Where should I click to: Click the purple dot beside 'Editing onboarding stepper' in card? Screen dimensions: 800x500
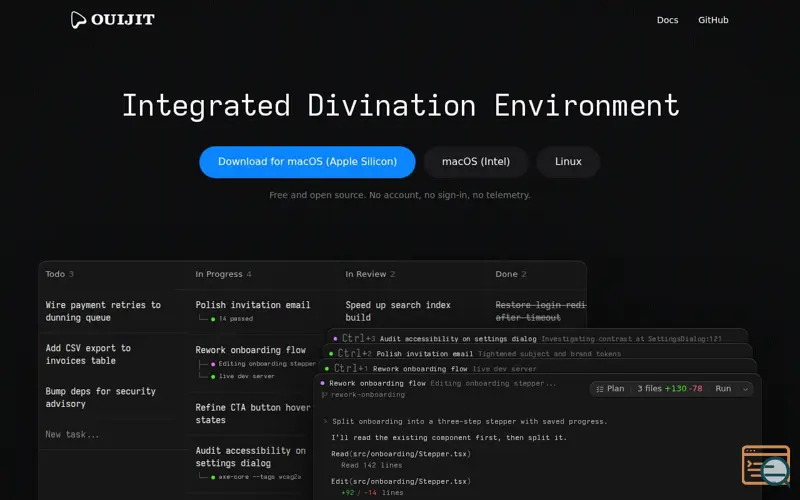point(213,364)
